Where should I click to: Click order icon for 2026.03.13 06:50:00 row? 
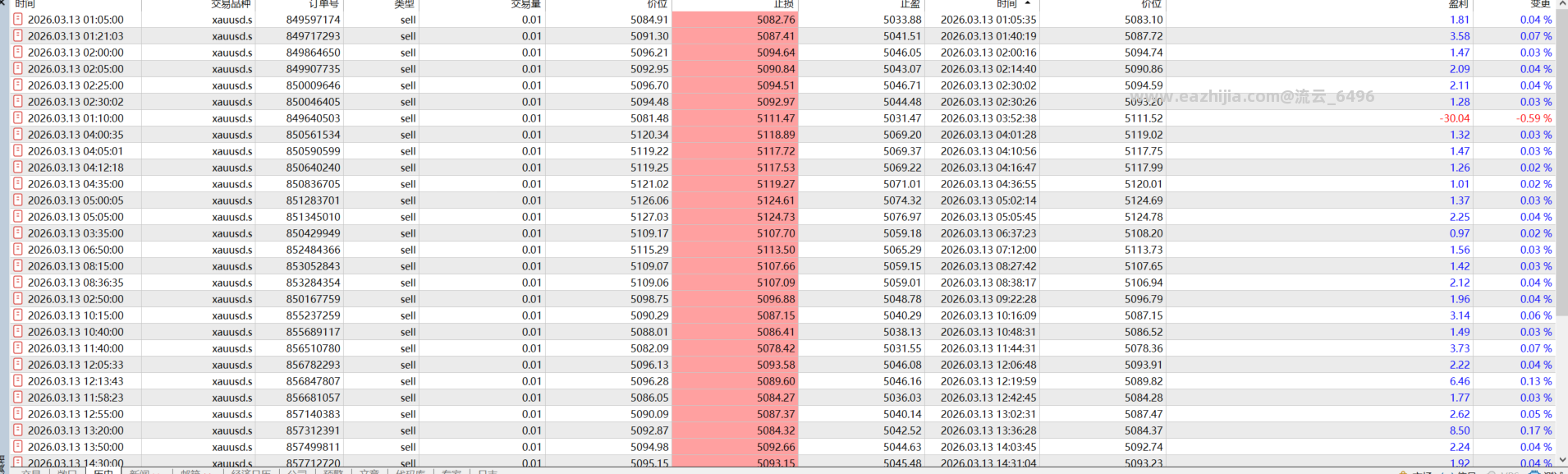18,249
